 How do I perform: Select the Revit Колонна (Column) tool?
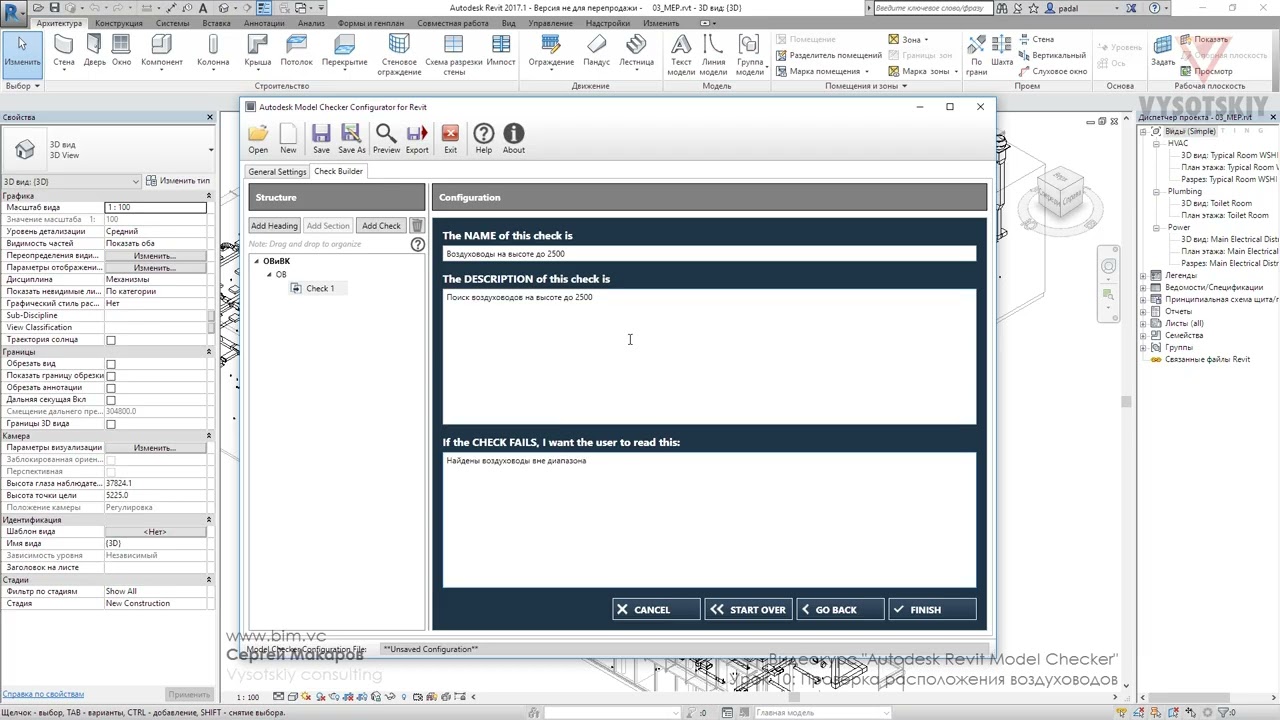pos(213,51)
